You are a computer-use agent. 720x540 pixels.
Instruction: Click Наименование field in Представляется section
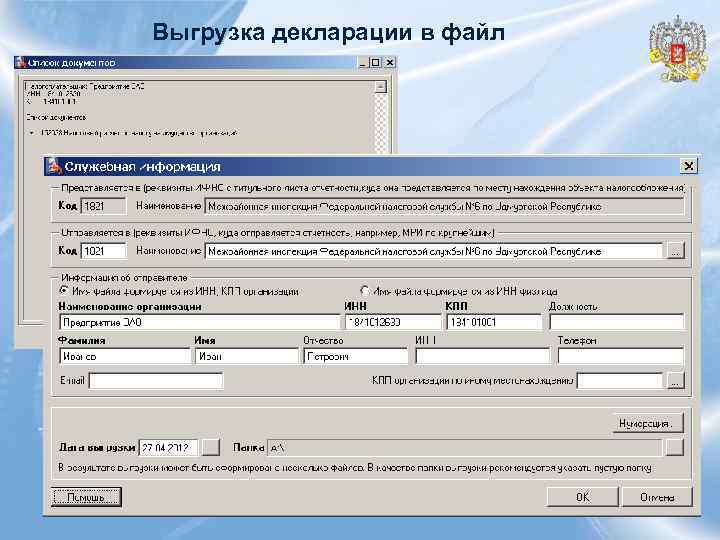tap(444, 206)
